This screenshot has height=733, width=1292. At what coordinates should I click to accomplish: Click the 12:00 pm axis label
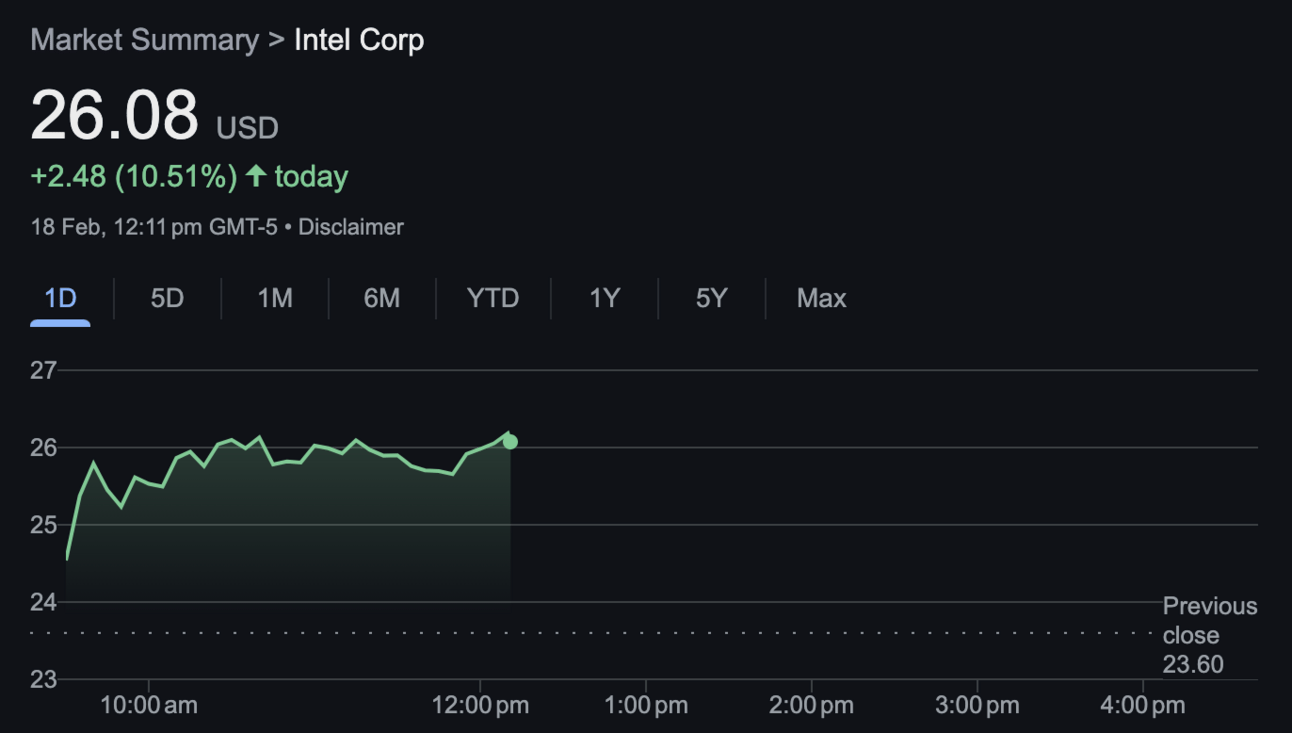coord(480,705)
